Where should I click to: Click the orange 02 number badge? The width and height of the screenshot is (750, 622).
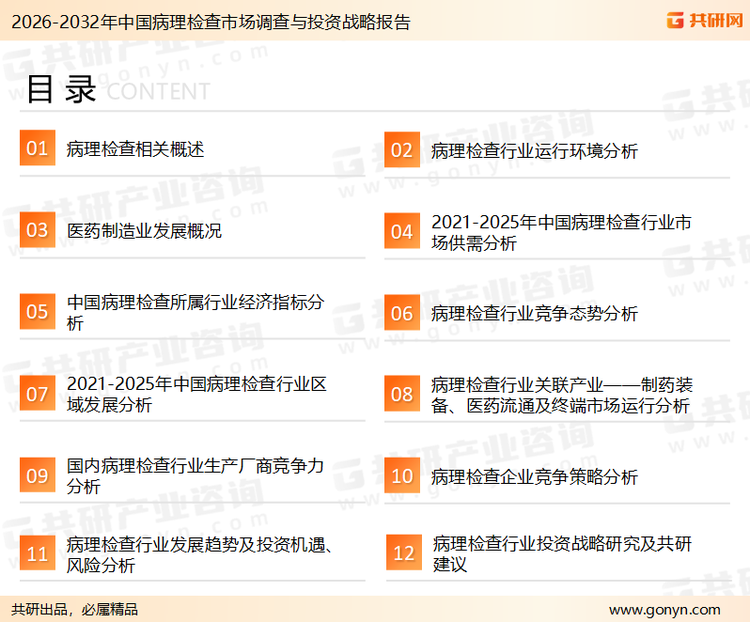pyautogui.click(x=402, y=150)
